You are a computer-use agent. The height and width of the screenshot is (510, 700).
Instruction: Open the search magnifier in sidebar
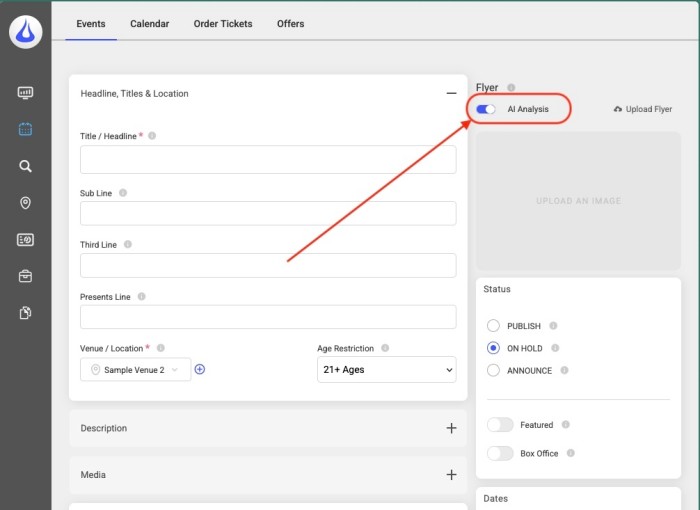click(25, 166)
